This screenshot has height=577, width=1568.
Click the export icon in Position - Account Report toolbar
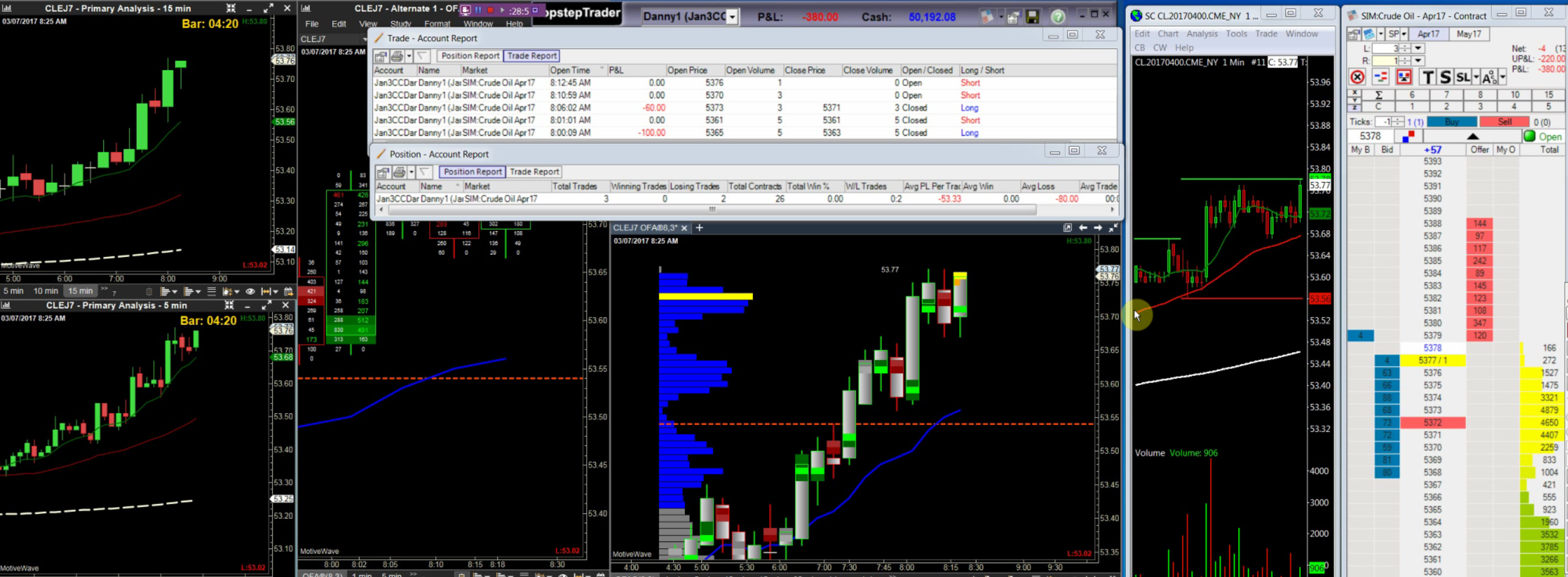383,172
